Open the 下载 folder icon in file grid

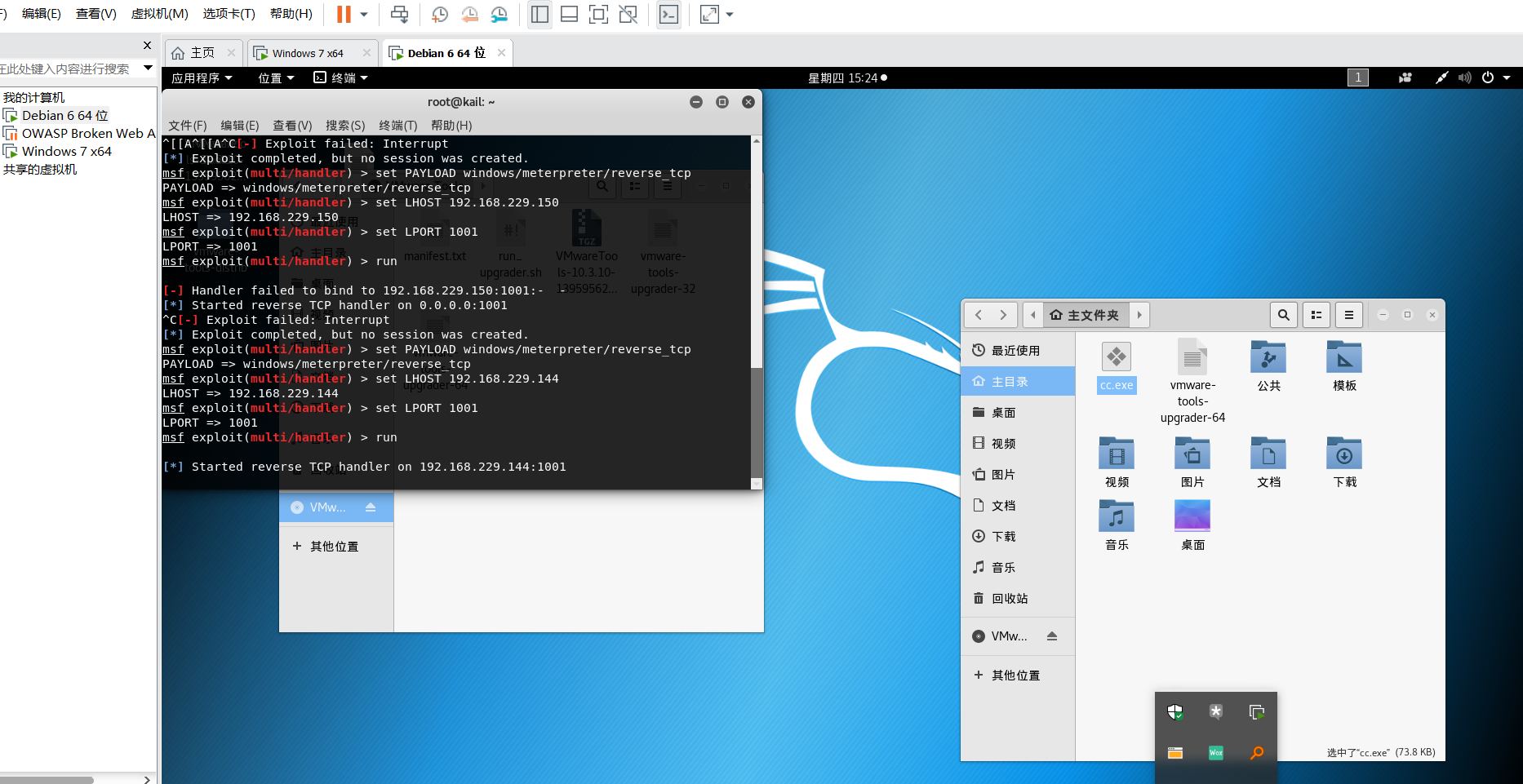coord(1344,463)
